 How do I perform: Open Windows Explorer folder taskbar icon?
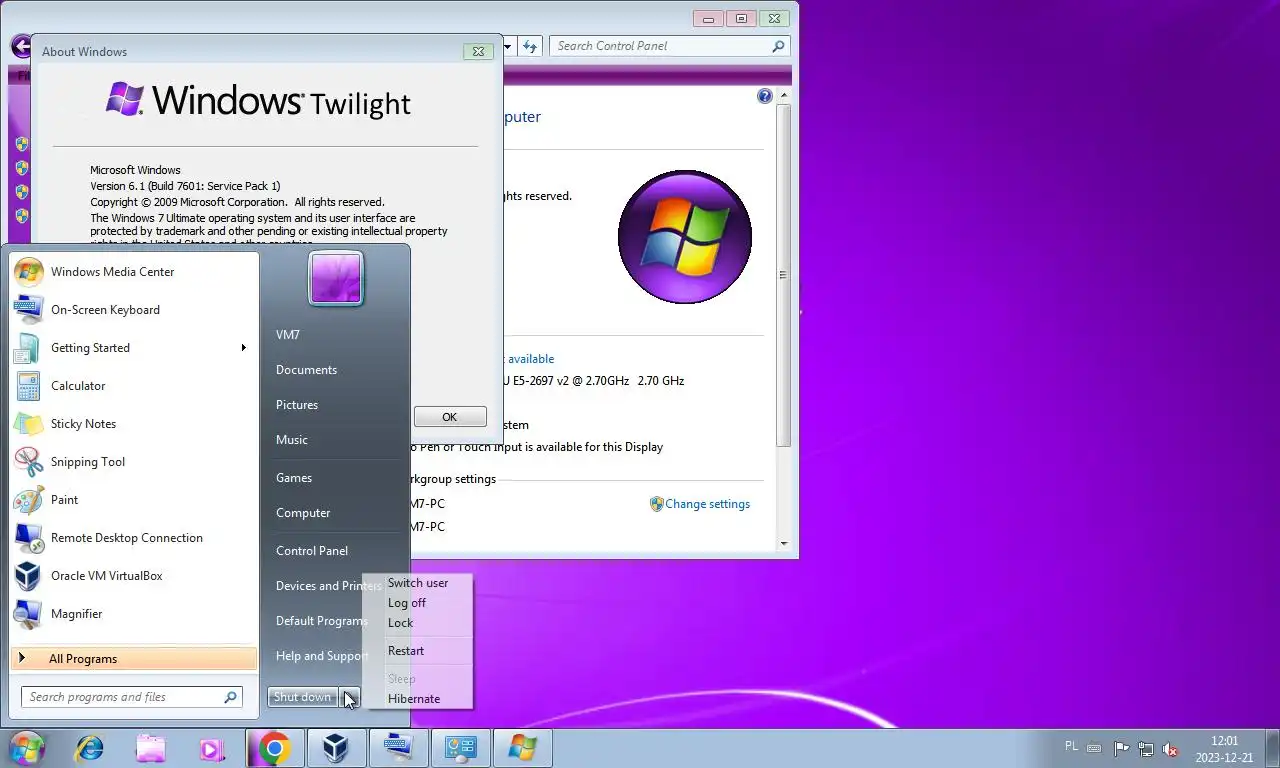[x=151, y=748]
